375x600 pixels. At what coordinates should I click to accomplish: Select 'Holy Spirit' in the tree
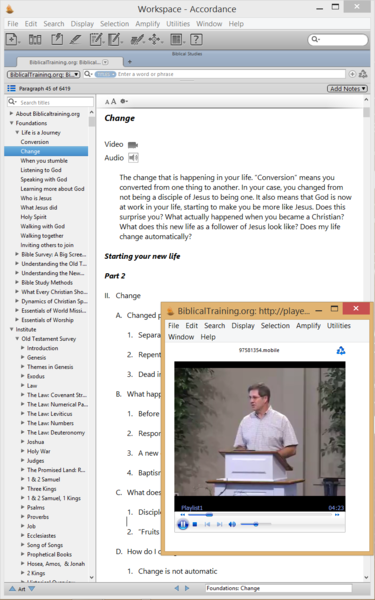(x=33, y=217)
